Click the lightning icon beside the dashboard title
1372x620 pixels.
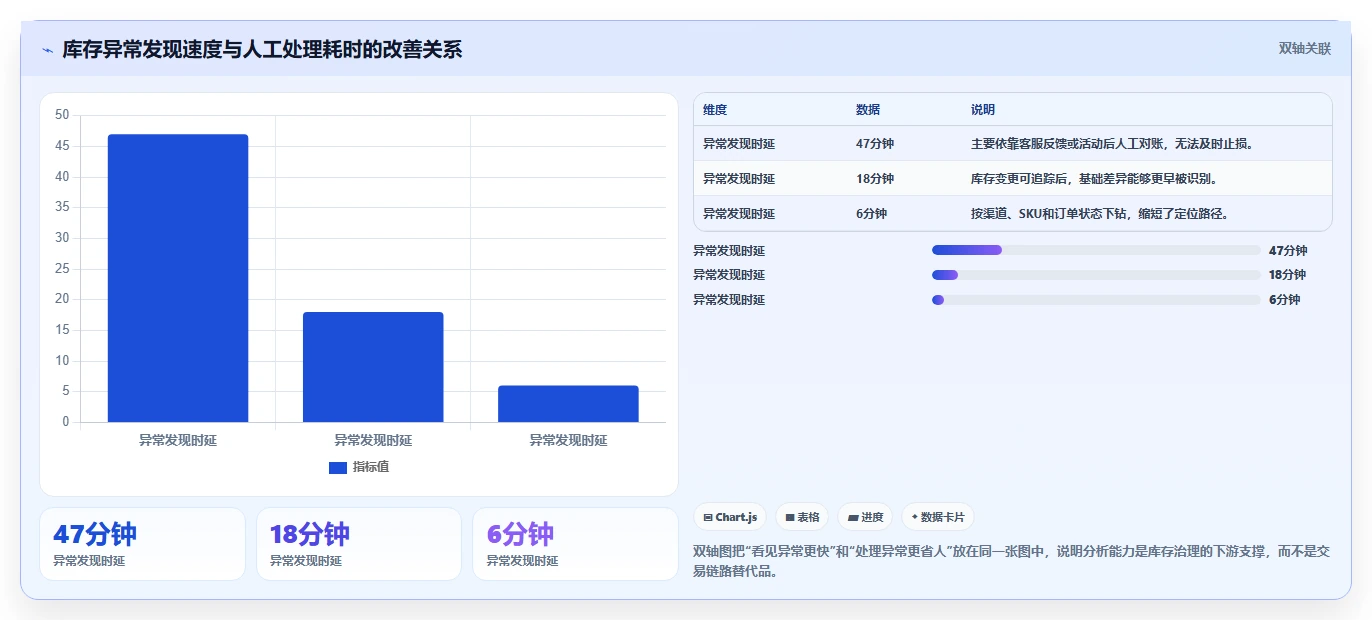(x=47, y=50)
